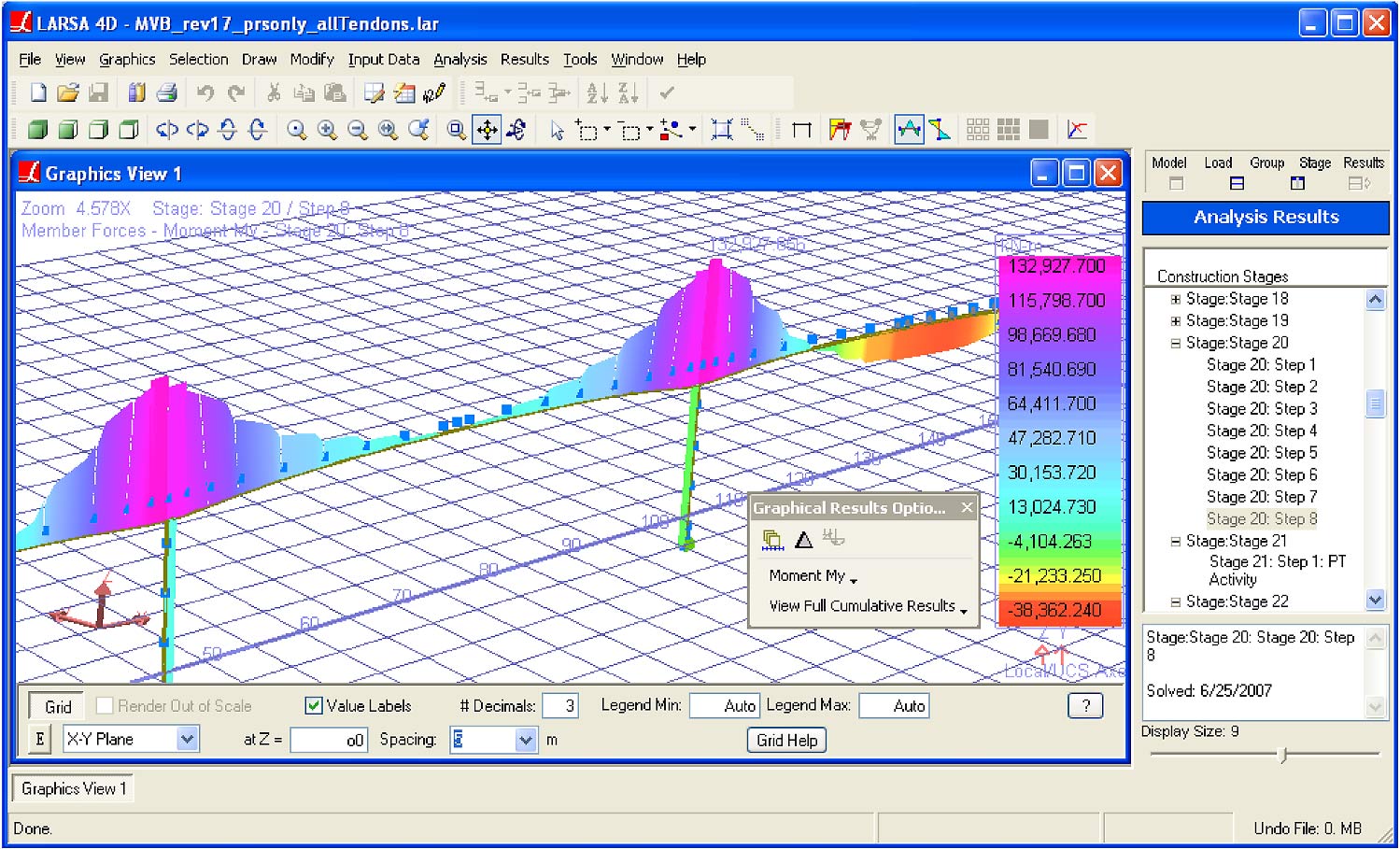This screenshot has width=1400, height=849.
Task: Collapse the Stage 20 node
Action: click(x=1176, y=344)
